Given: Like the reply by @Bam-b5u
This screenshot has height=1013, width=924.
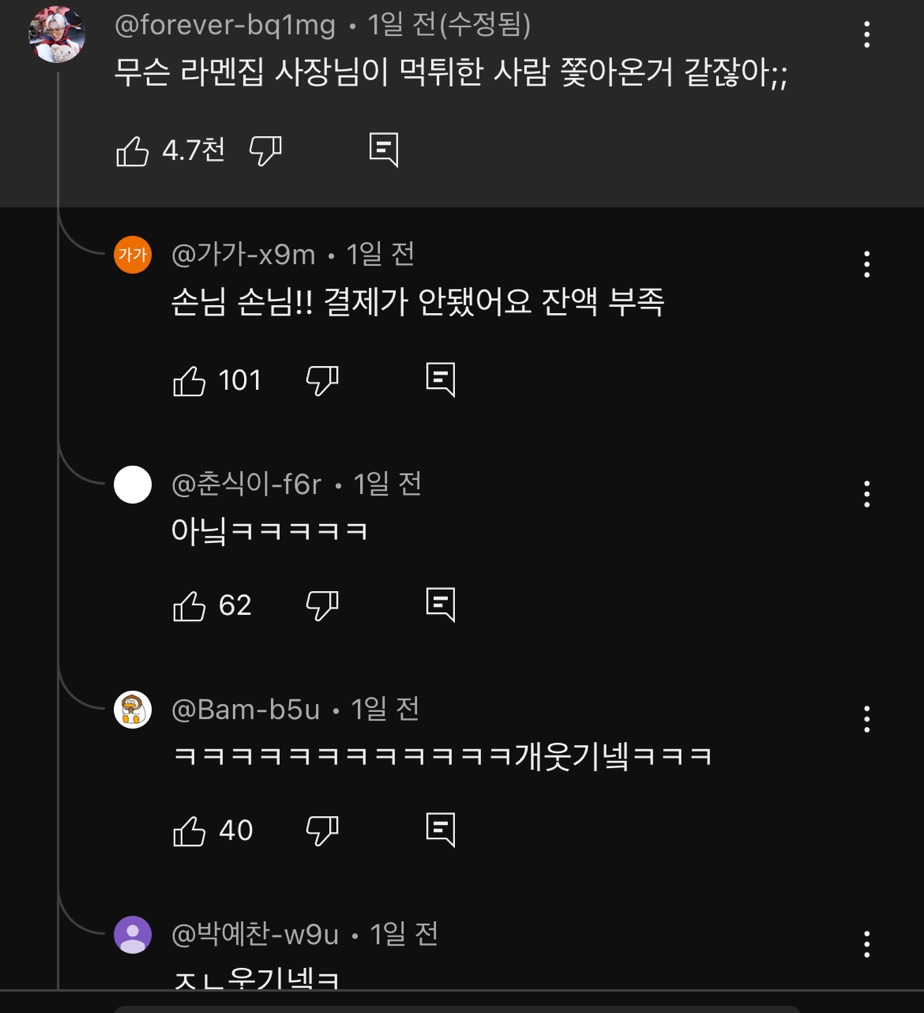Looking at the screenshot, I should click(189, 830).
